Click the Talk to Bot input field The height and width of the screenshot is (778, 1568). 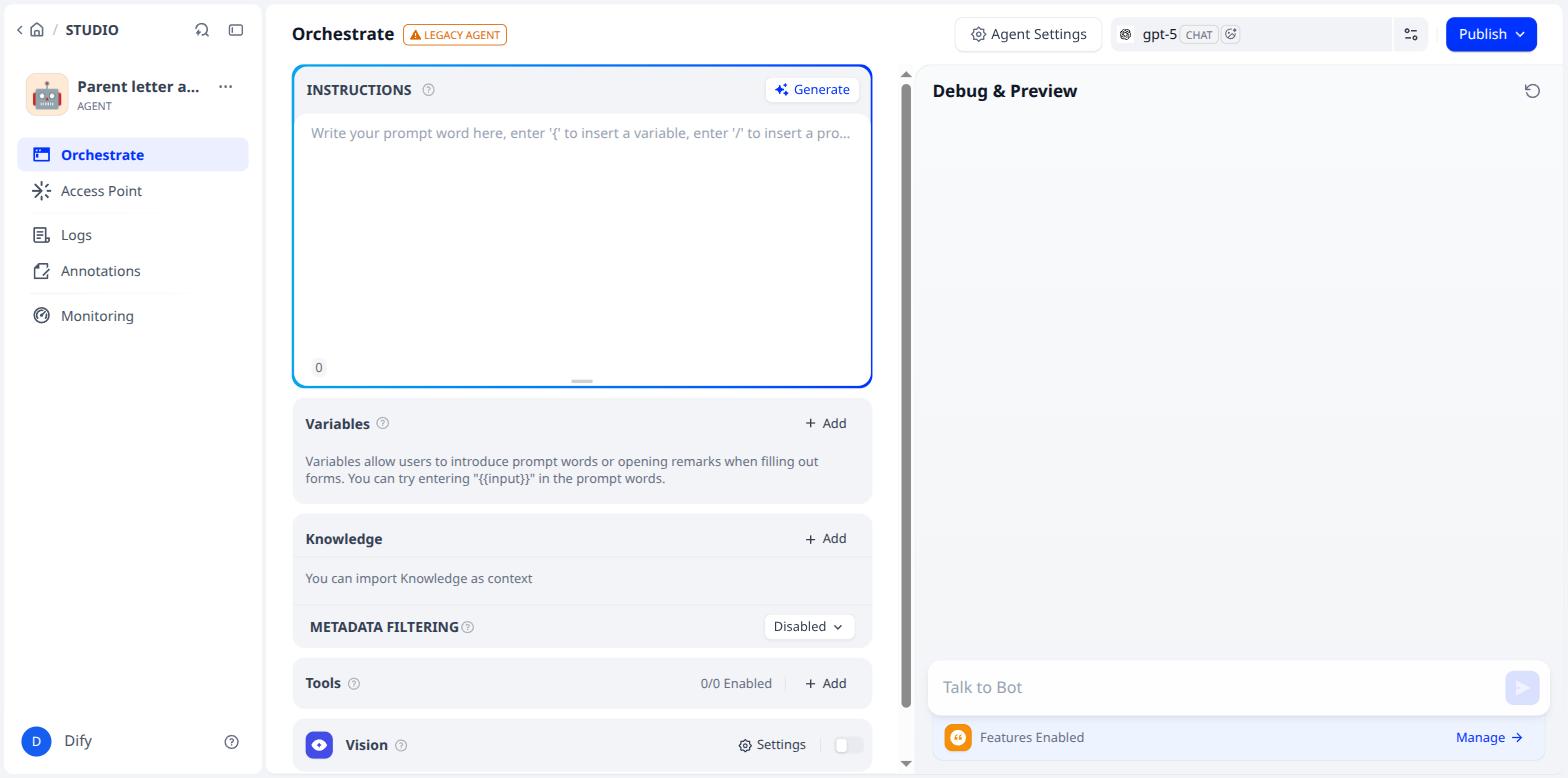(x=1220, y=687)
